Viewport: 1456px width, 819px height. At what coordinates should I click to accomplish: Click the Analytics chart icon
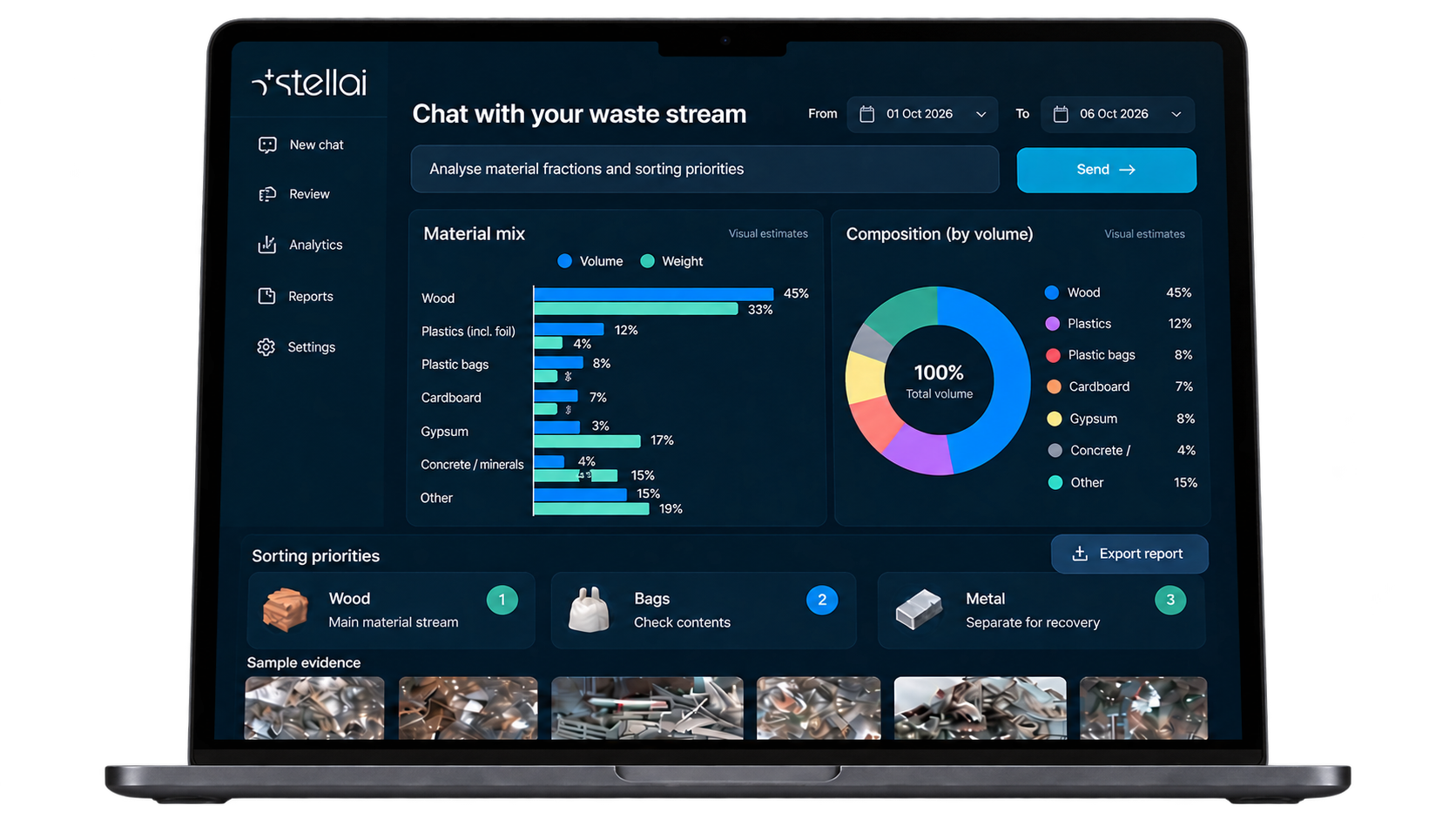tap(266, 245)
